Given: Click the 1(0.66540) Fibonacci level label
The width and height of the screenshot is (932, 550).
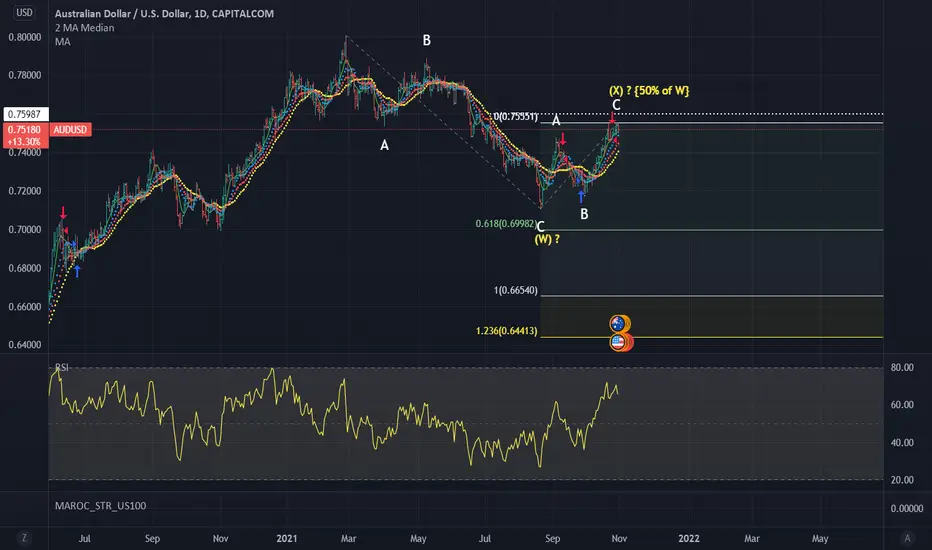Looking at the screenshot, I should coord(515,290).
